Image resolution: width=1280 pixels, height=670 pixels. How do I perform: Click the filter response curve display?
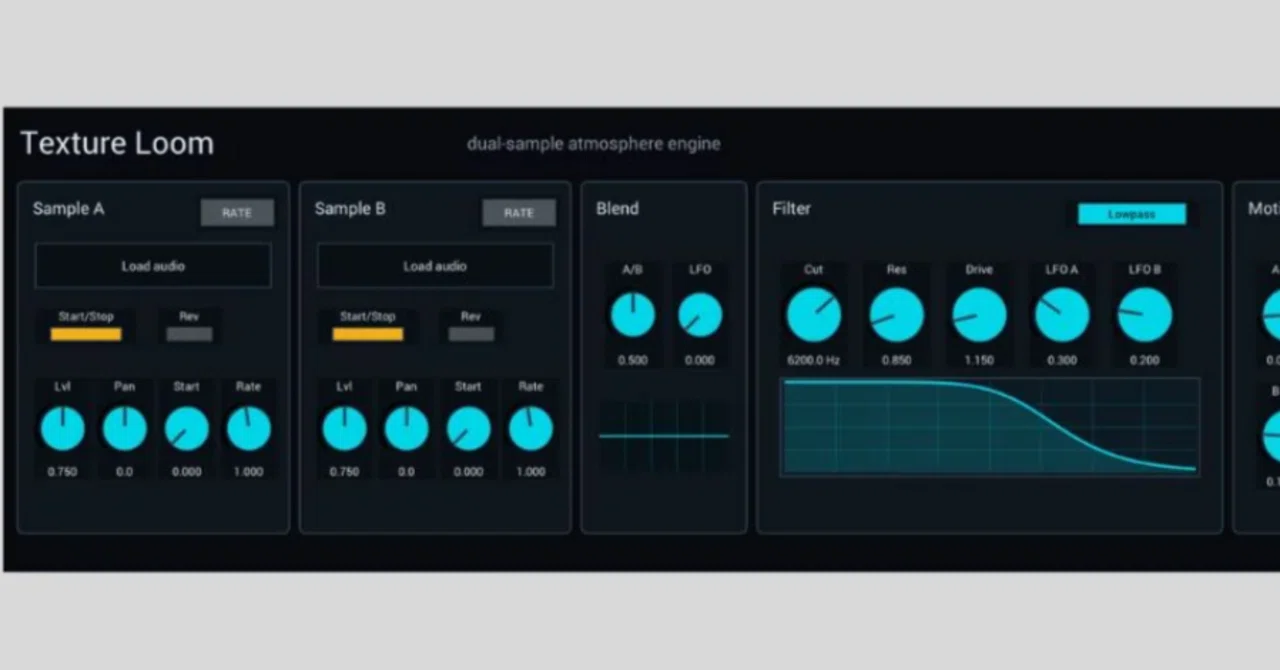click(x=990, y=427)
